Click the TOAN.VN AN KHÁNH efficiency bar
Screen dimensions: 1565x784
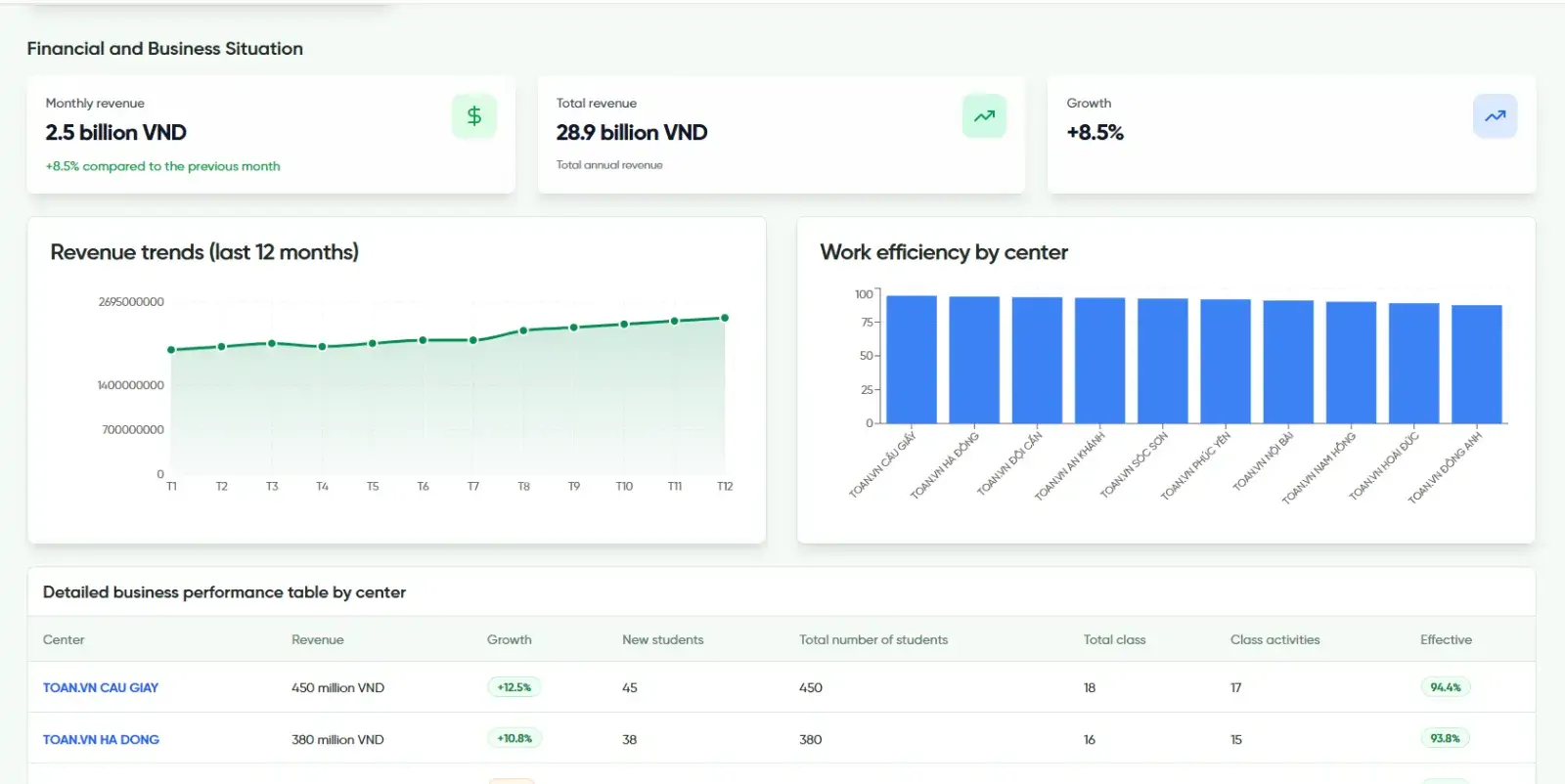click(x=1100, y=361)
